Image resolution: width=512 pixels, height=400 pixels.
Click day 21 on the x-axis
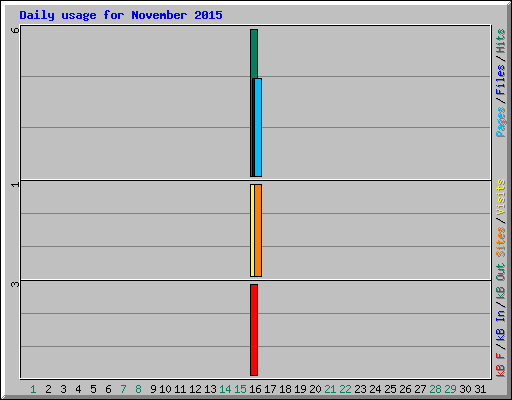(x=330, y=389)
